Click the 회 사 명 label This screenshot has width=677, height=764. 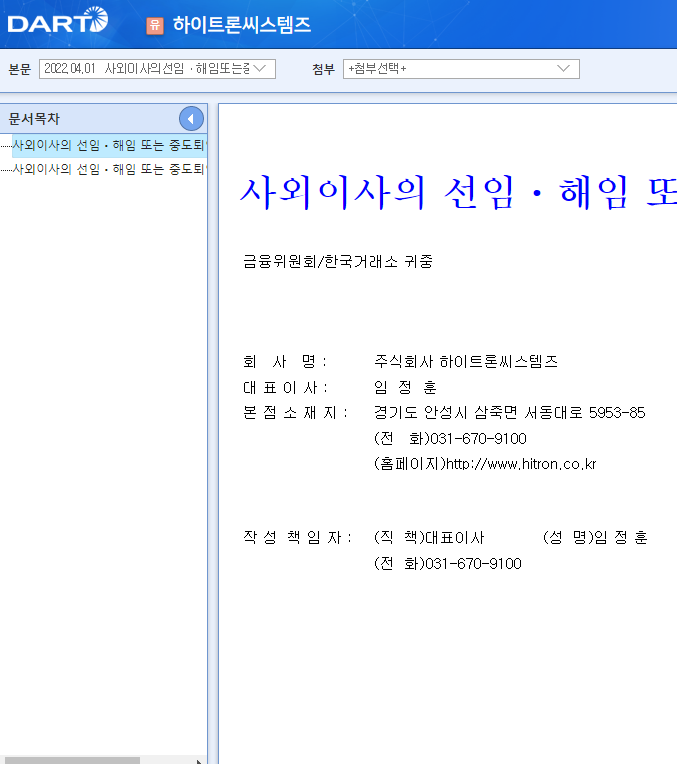tap(285, 362)
